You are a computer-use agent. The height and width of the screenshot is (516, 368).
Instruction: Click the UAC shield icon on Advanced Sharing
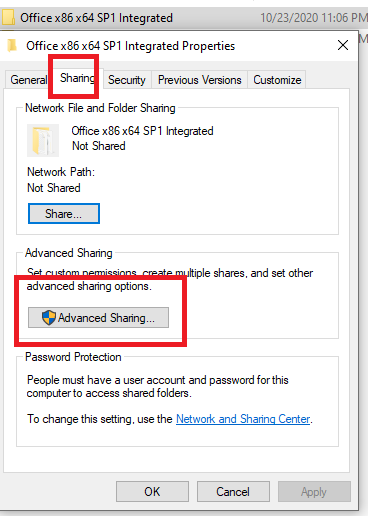pyautogui.click(x=49, y=318)
